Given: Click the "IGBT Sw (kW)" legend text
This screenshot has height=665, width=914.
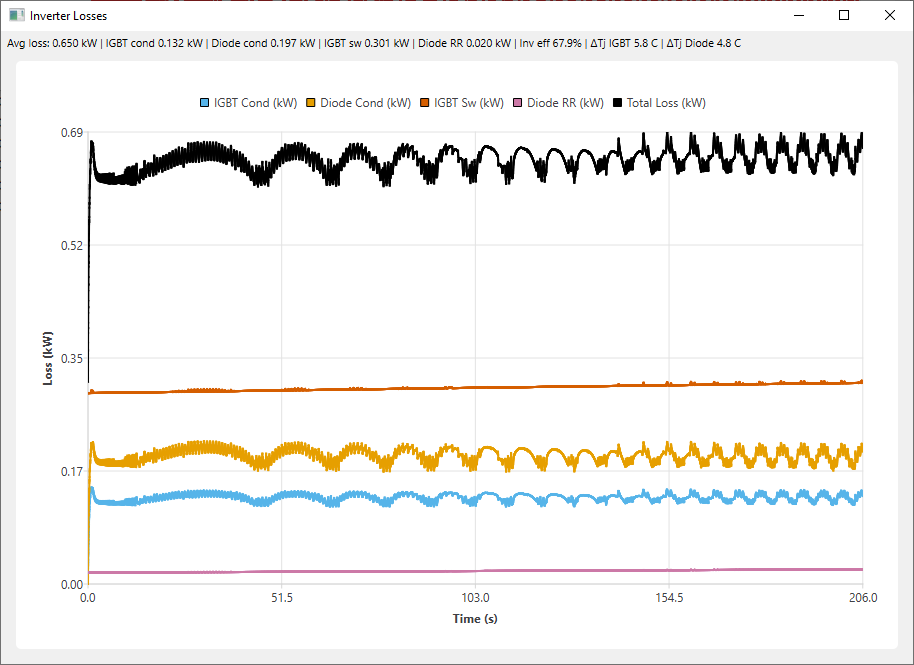Looking at the screenshot, I should (x=469, y=103).
